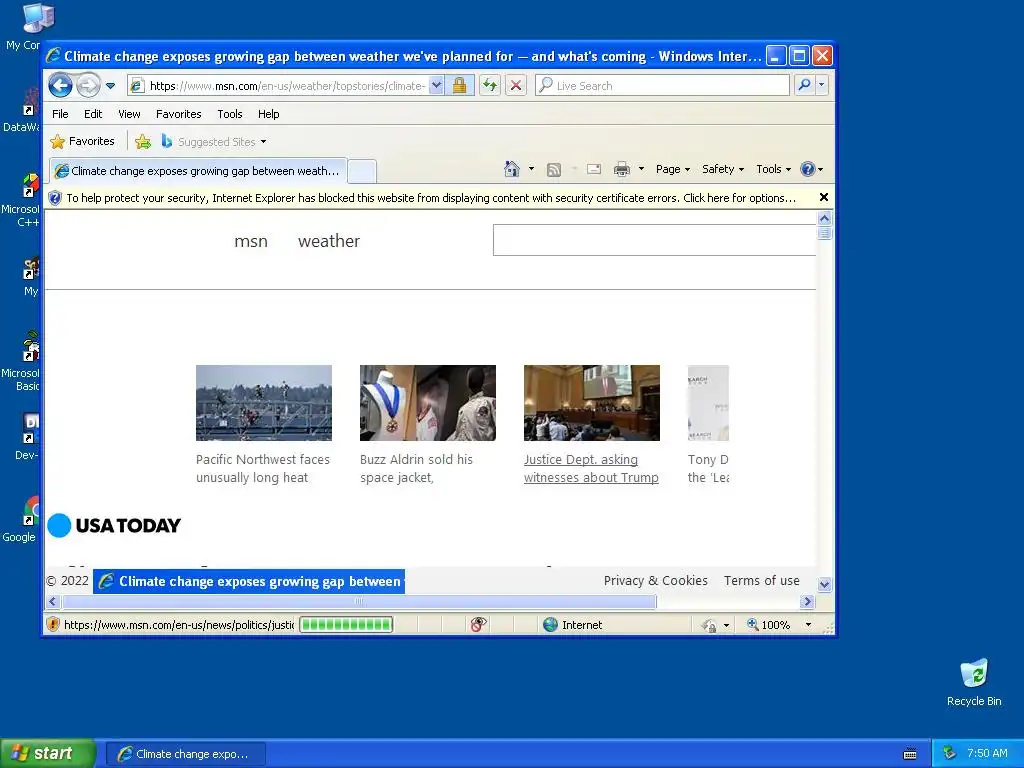The height and width of the screenshot is (768, 1024).
Task: Expand the zoom level dropdown arrow
Action: point(808,625)
